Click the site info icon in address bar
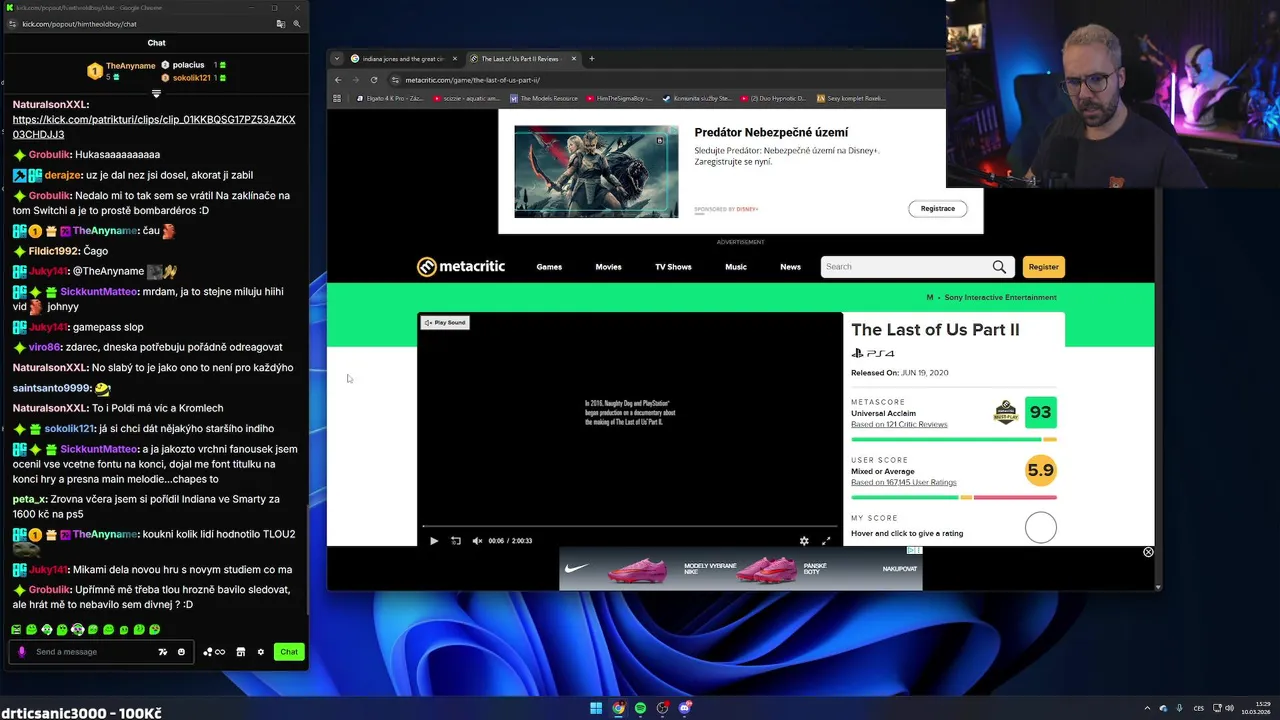 pos(396,80)
